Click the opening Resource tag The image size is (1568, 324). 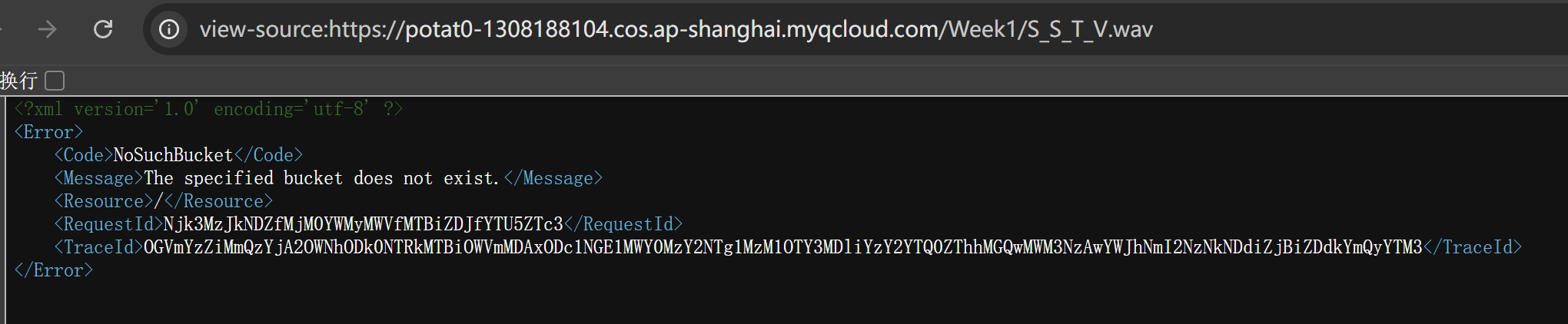[x=104, y=201]
